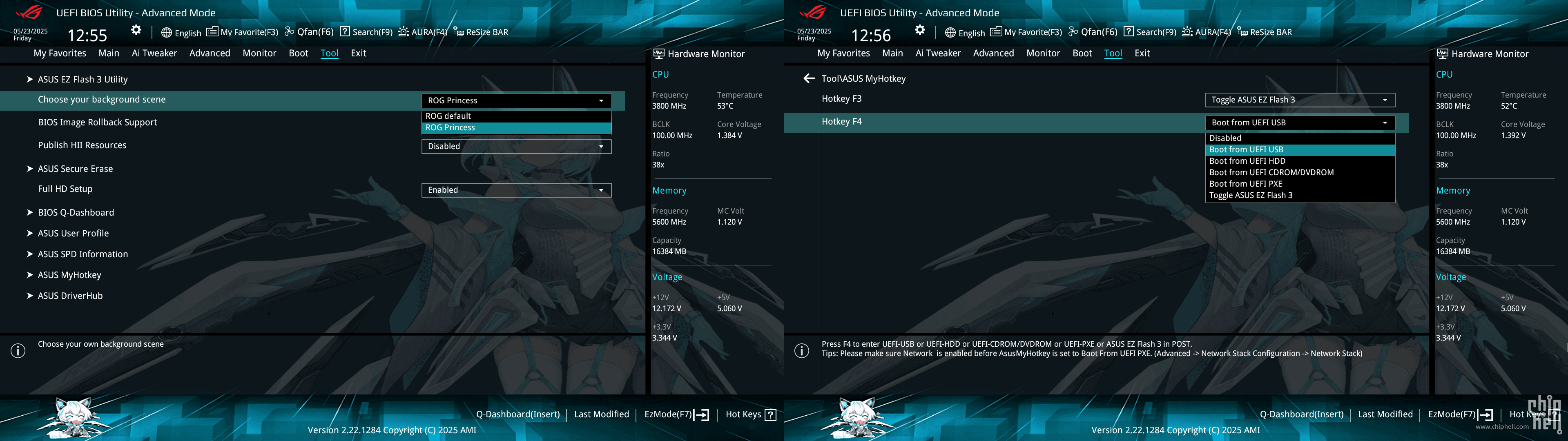Click ReSize BAR icon in right window
The width and height of the screenshot is (1568, 441).
coord(1243,31)
